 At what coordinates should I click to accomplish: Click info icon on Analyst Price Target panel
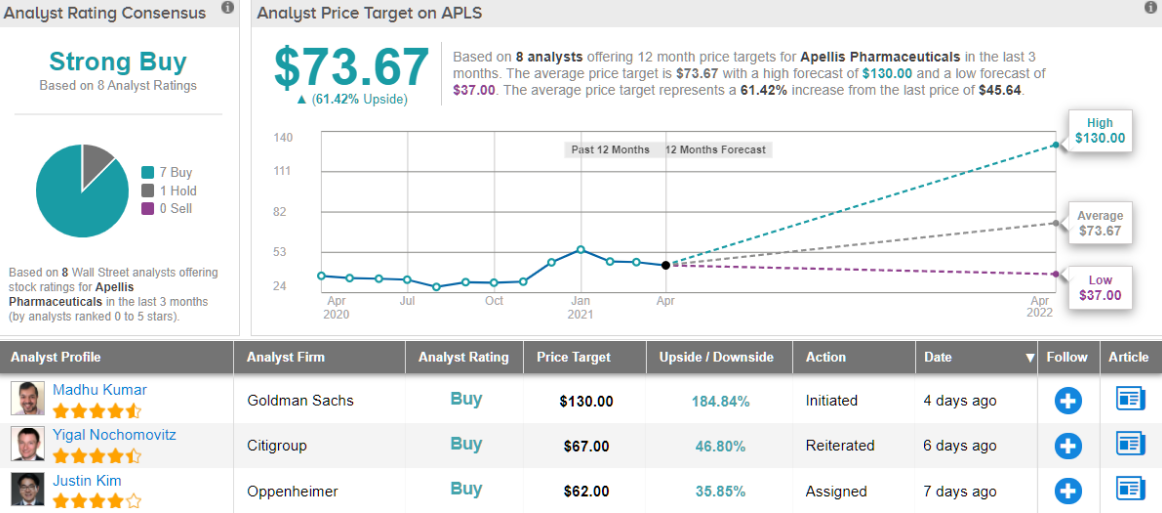coord(1150,8)
